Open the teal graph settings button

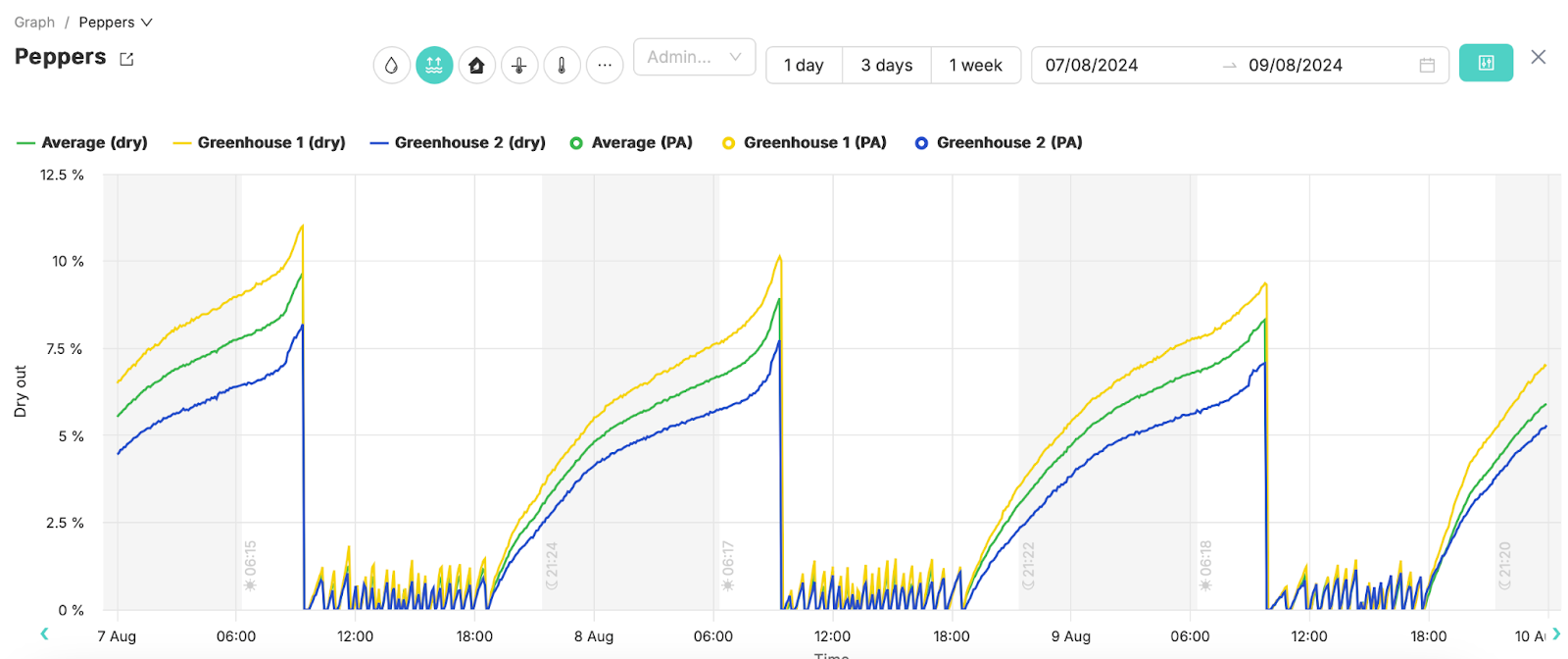click(x=1486, y=63)
